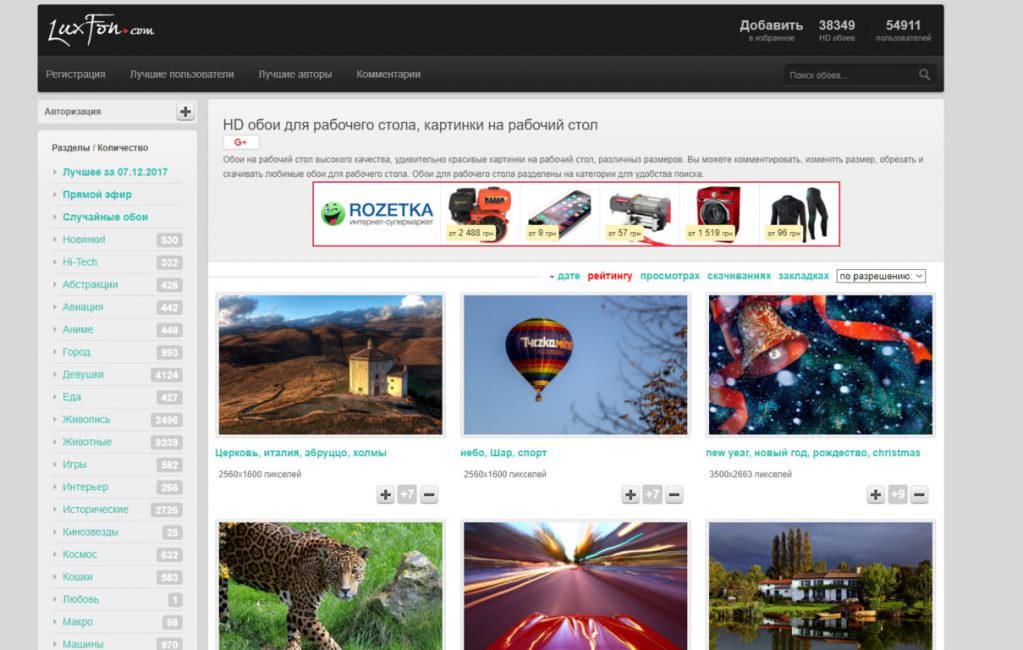Open the jaguar wallpaper thumbnail

point(330,585)
